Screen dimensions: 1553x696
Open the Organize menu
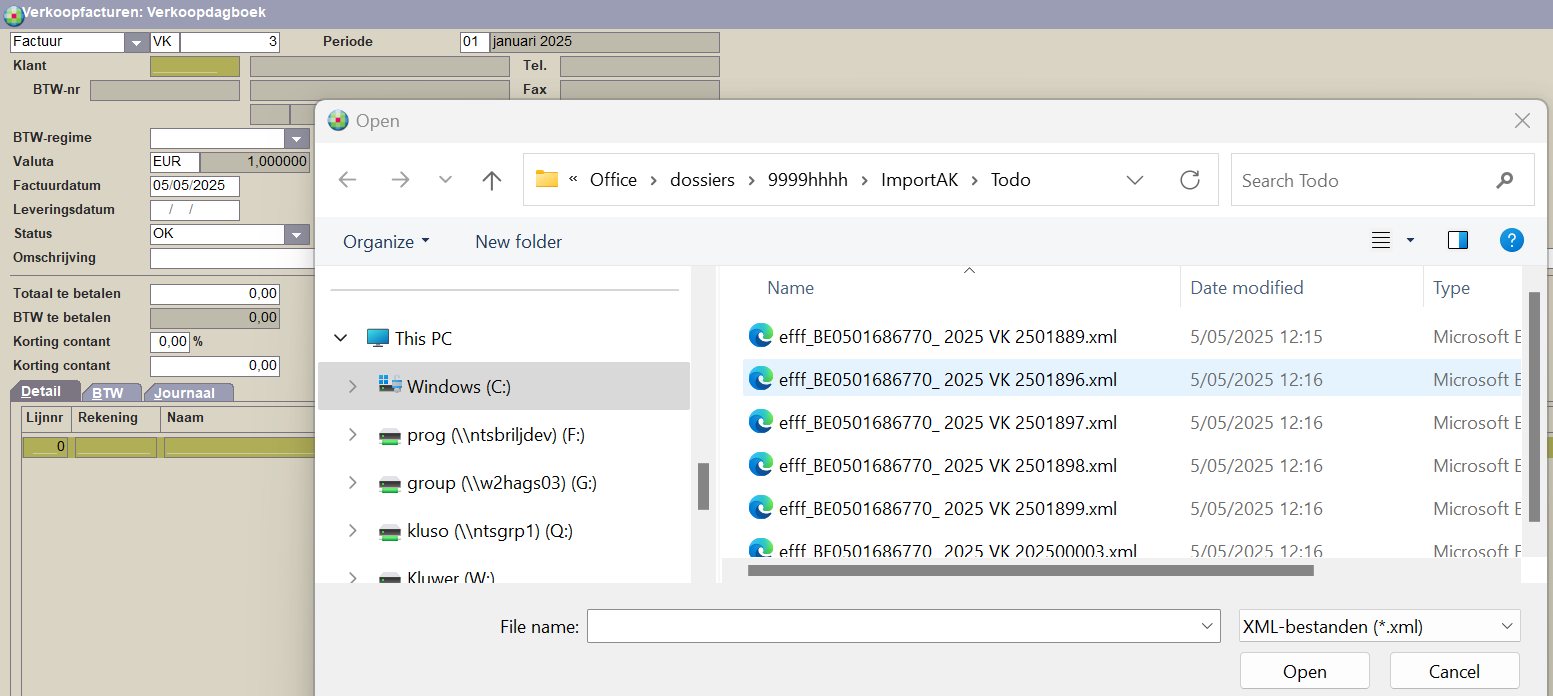click(x=386, y=242)
